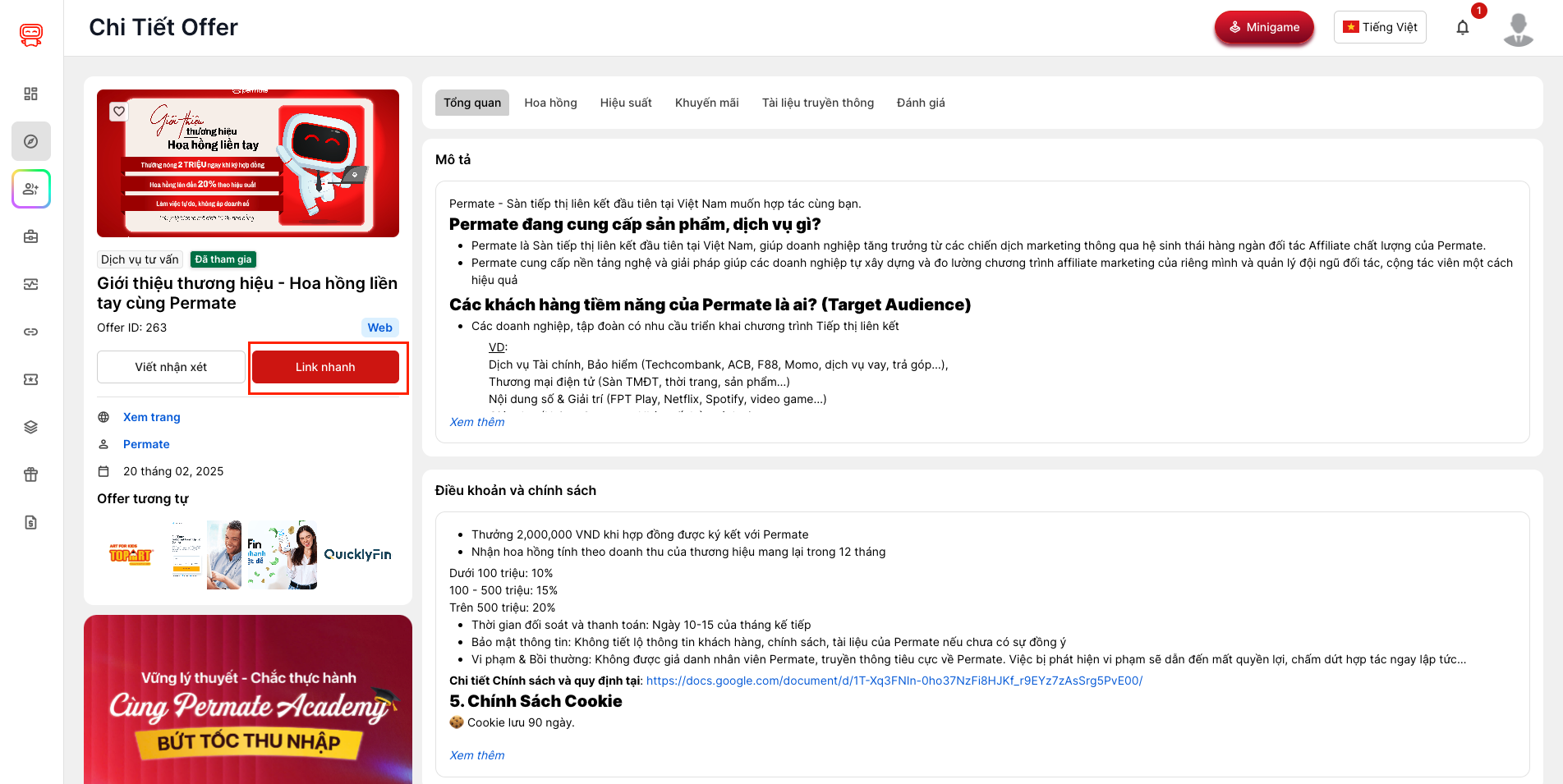Click the Điều khoản và chính sách heading
The image size is (1563, 784).
point(516,490)
